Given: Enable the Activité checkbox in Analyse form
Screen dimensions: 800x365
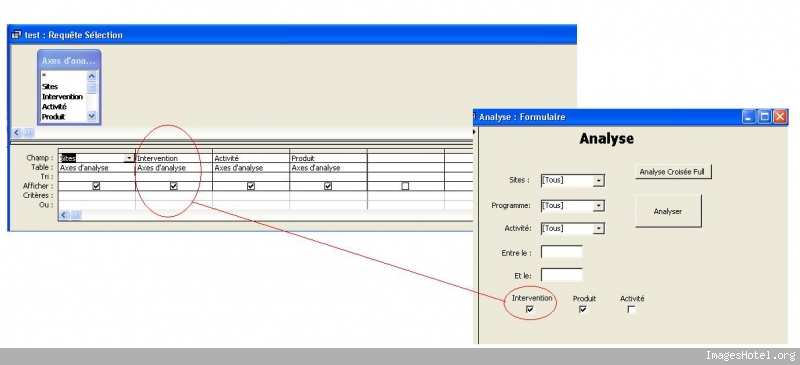Looking at the screenshot, I should (631, 309).
